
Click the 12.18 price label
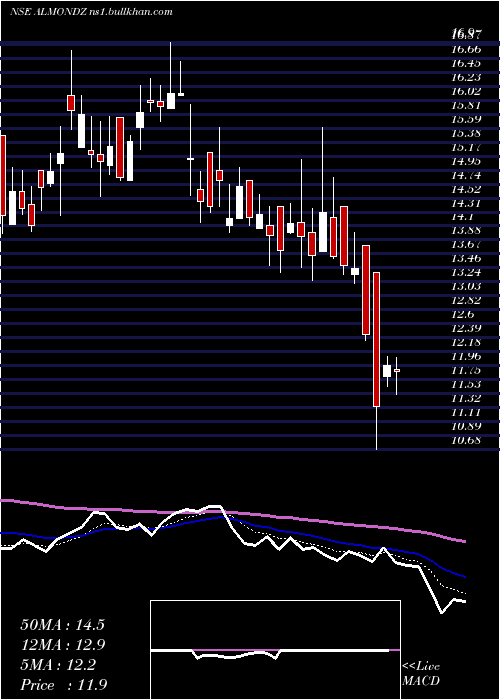coord(466,342)
